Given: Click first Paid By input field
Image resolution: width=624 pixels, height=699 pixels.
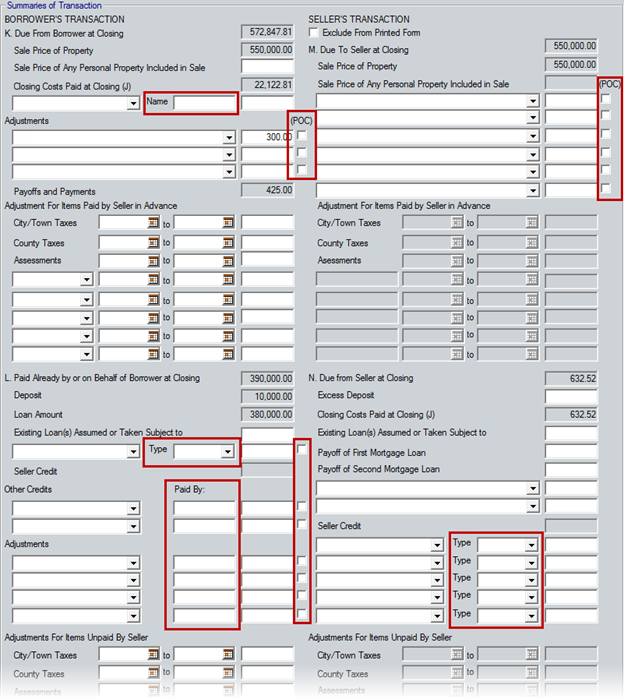Looking at the screenshot, I should point(204,508).
